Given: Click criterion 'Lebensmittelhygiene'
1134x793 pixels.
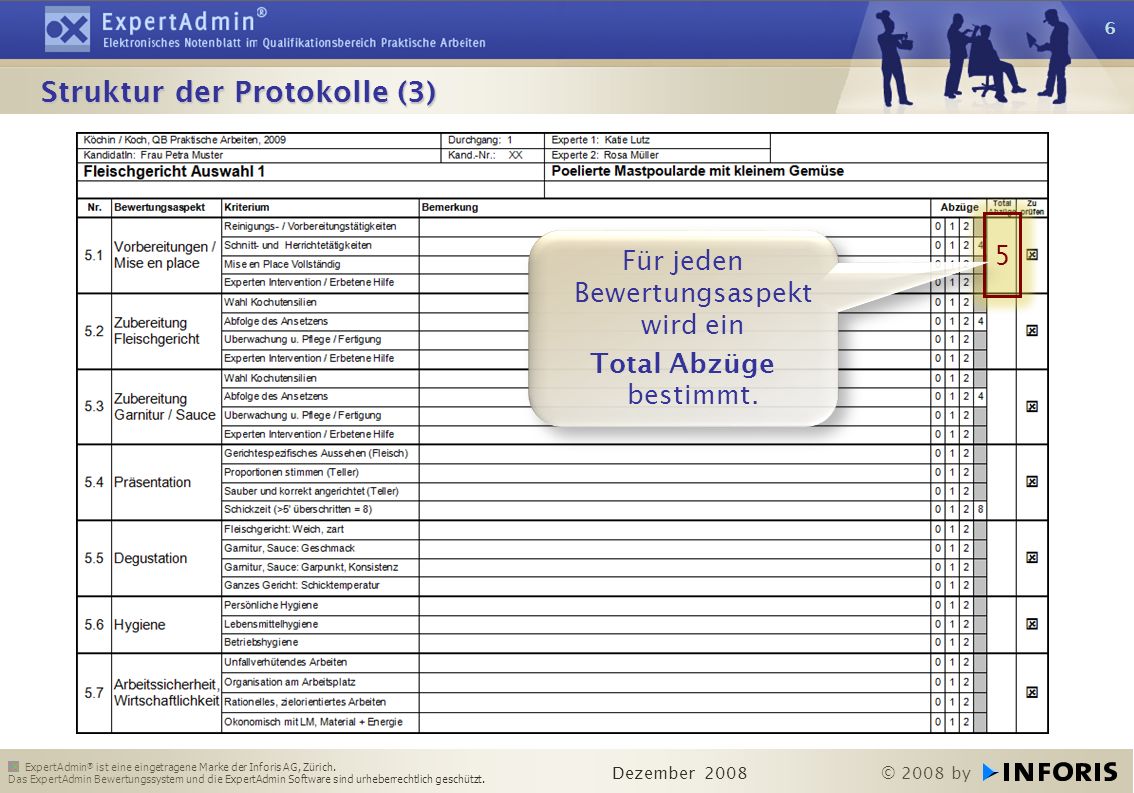Looking at the screenshot, I should 271,624.
